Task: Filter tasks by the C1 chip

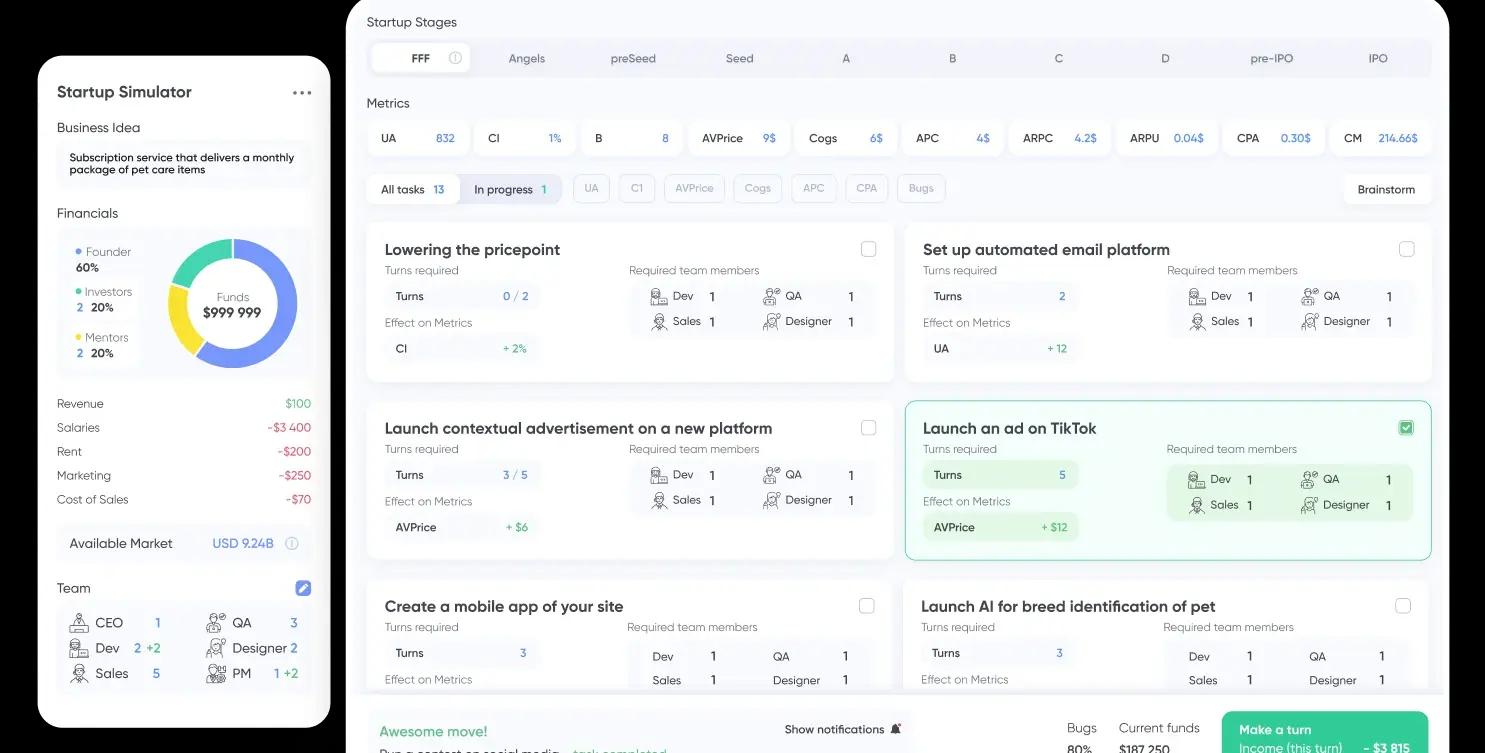Action: [637, 188]
